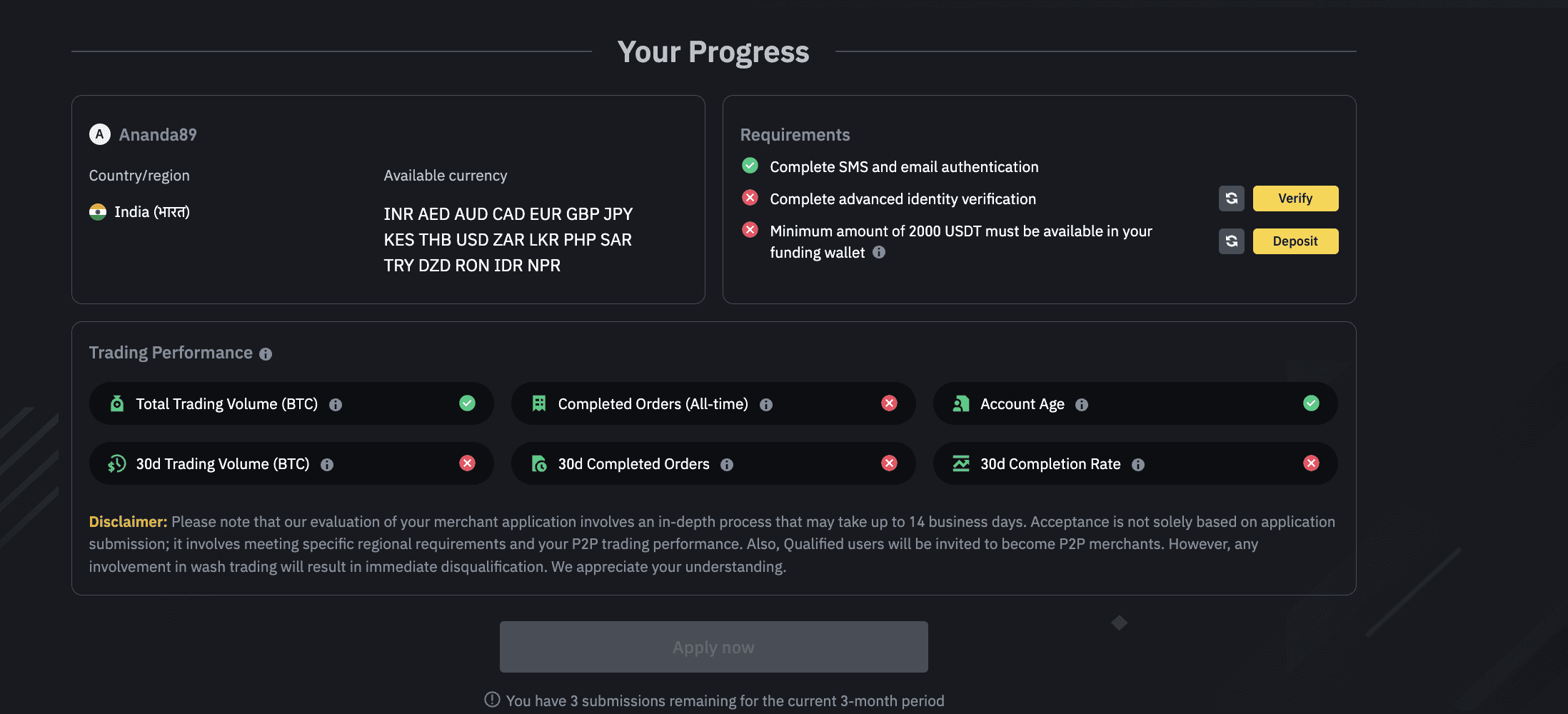Click red cross on Completed Orders (All-time)
1568x714 pixels.
pyautogui.click(x=889, y=403)
